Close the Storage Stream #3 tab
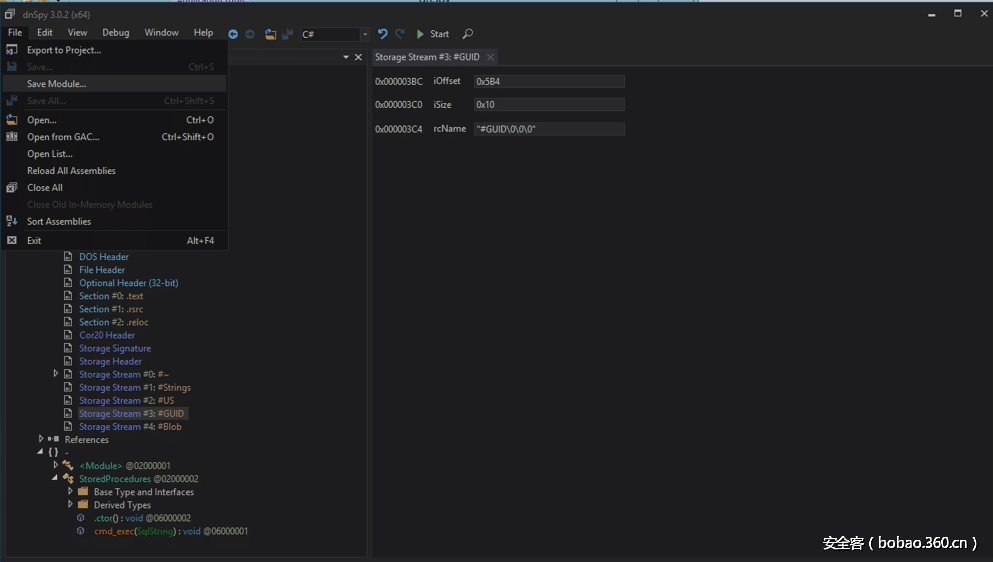This screenshot has height=562, width=993. (x=490, y=58)
